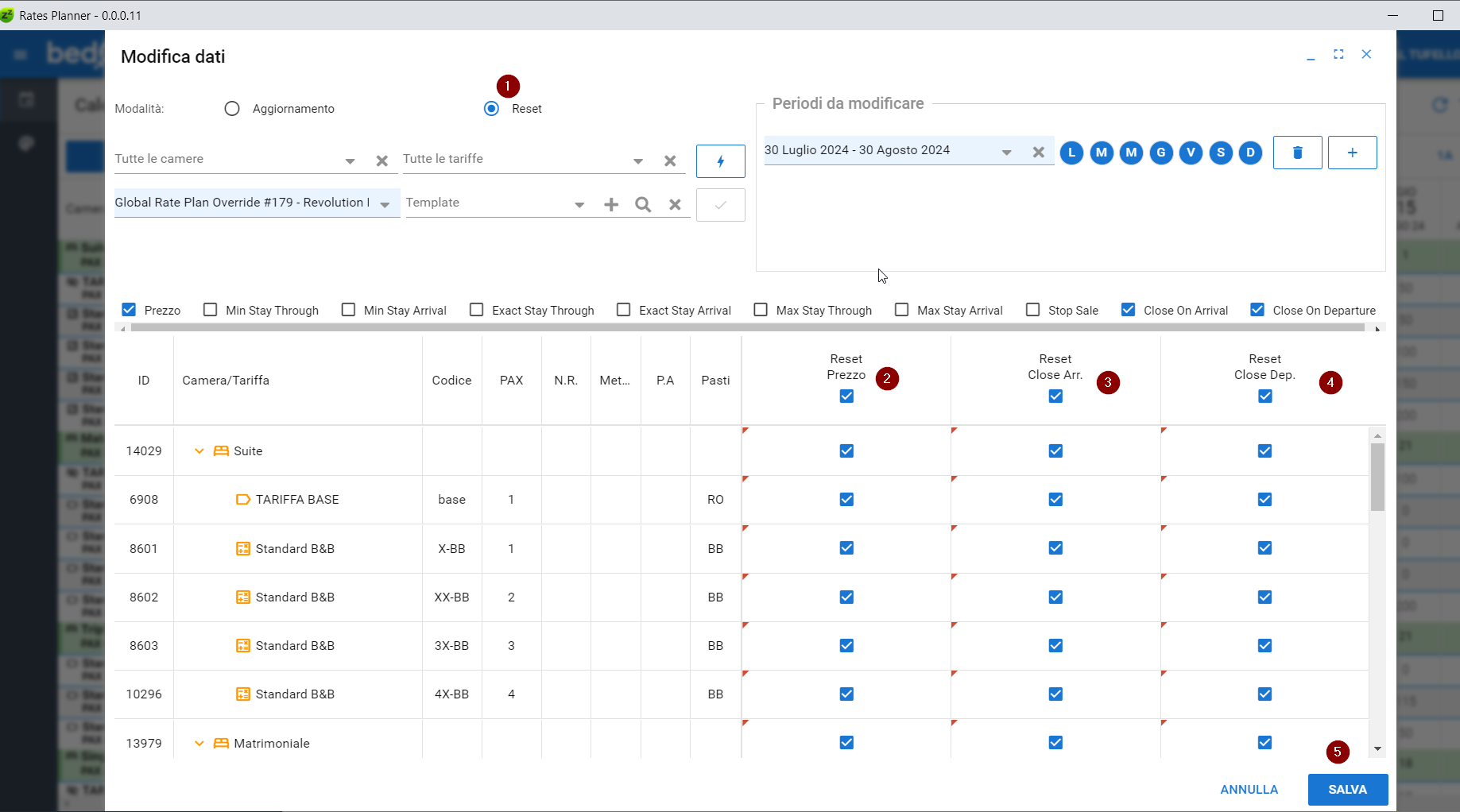Select the Standard B&B row 10296

[742, 694]
